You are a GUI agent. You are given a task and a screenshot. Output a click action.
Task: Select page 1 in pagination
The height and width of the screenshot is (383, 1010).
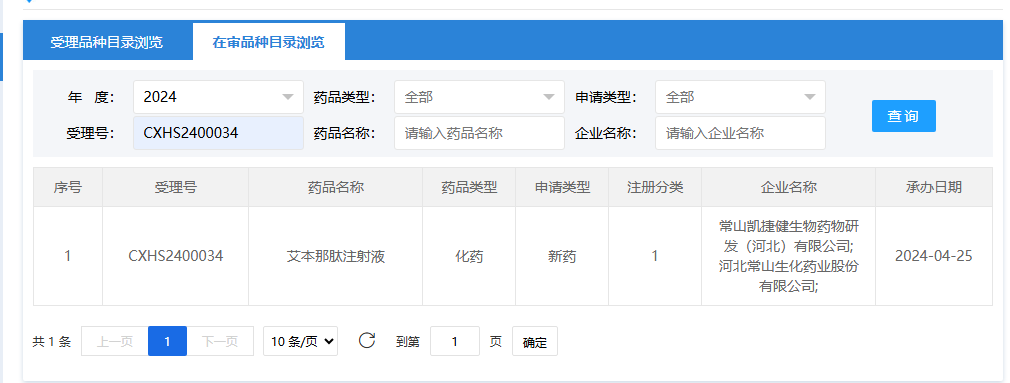(x=167, y=341)
